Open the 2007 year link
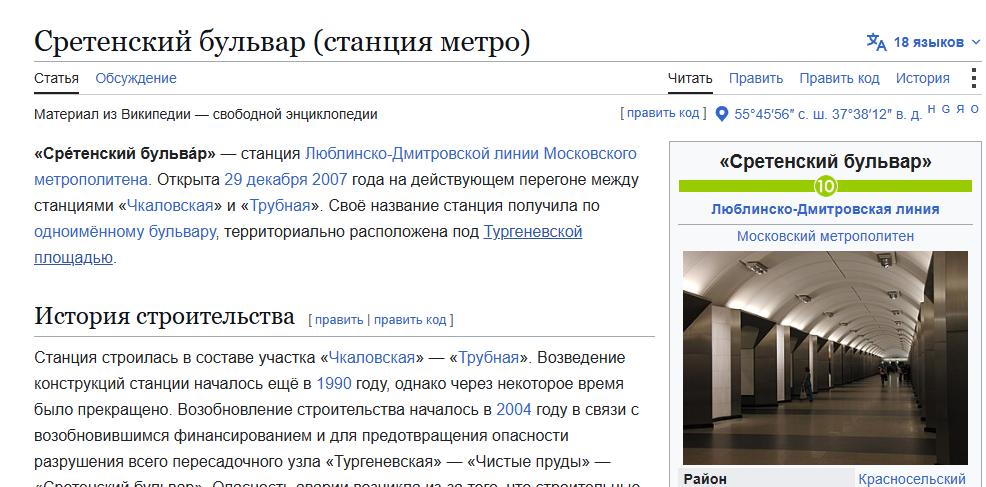986x487 pixels. [330, 179]
